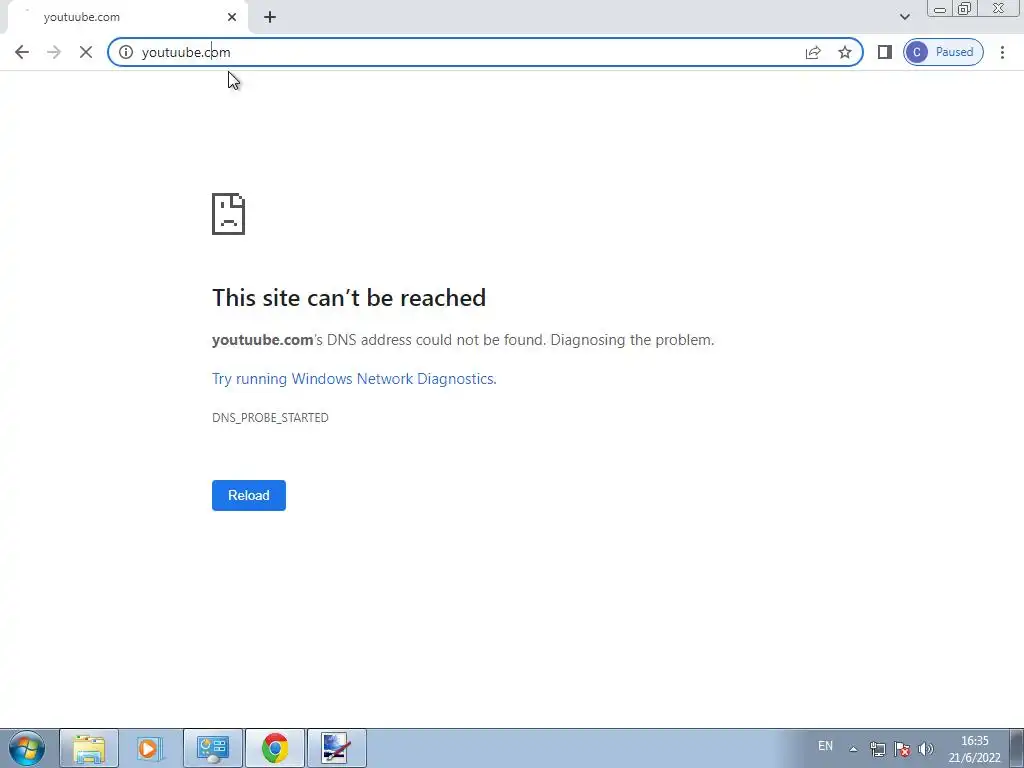Switch to Chrome in the taskbar
Viewport: 1024px width, 768px height.
(x=275, y=748)
